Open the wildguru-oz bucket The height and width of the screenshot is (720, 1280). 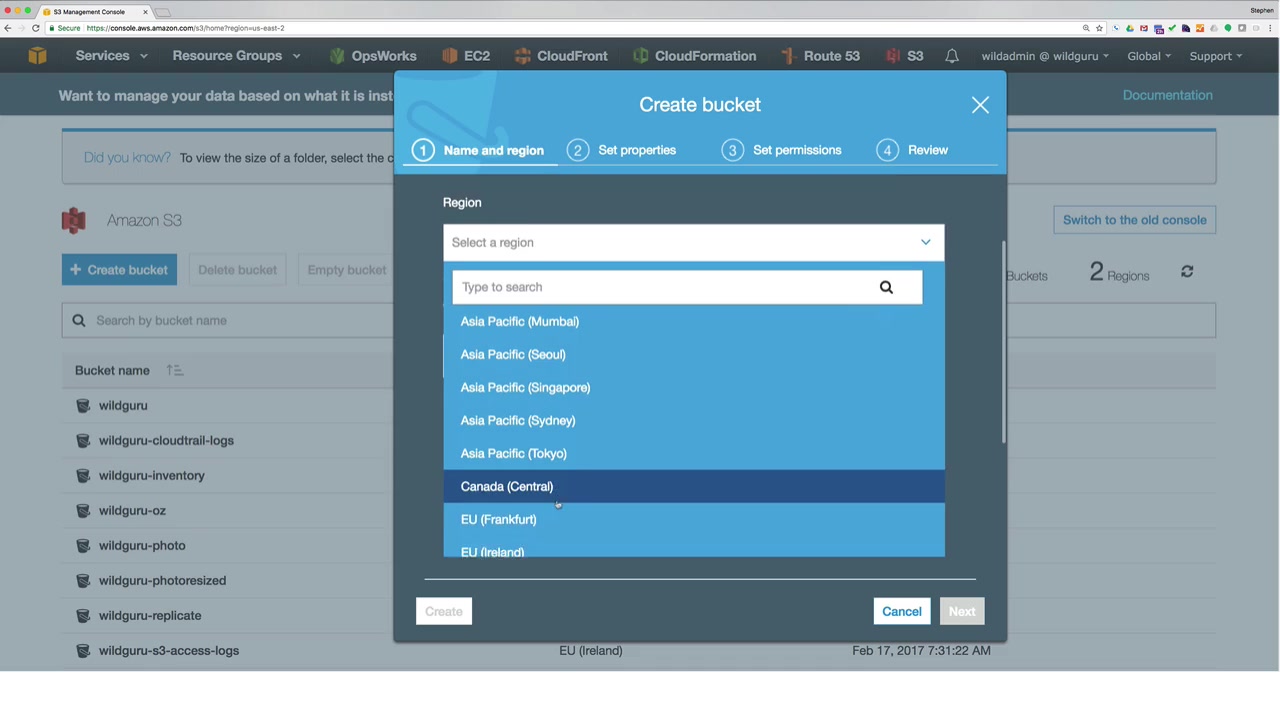pos(132,510)
